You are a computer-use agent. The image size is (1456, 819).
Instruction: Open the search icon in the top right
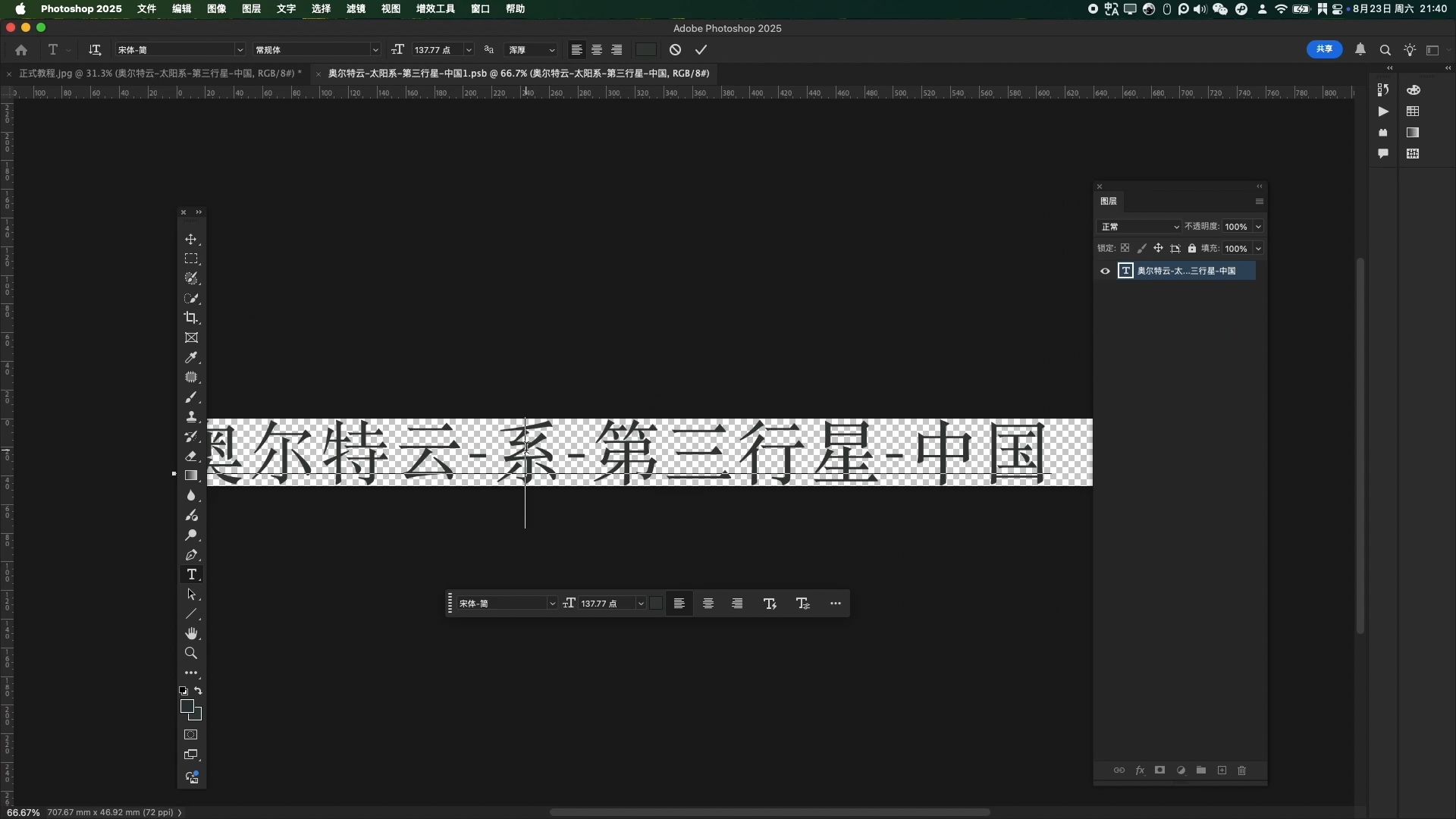(x=1385, y=50)
